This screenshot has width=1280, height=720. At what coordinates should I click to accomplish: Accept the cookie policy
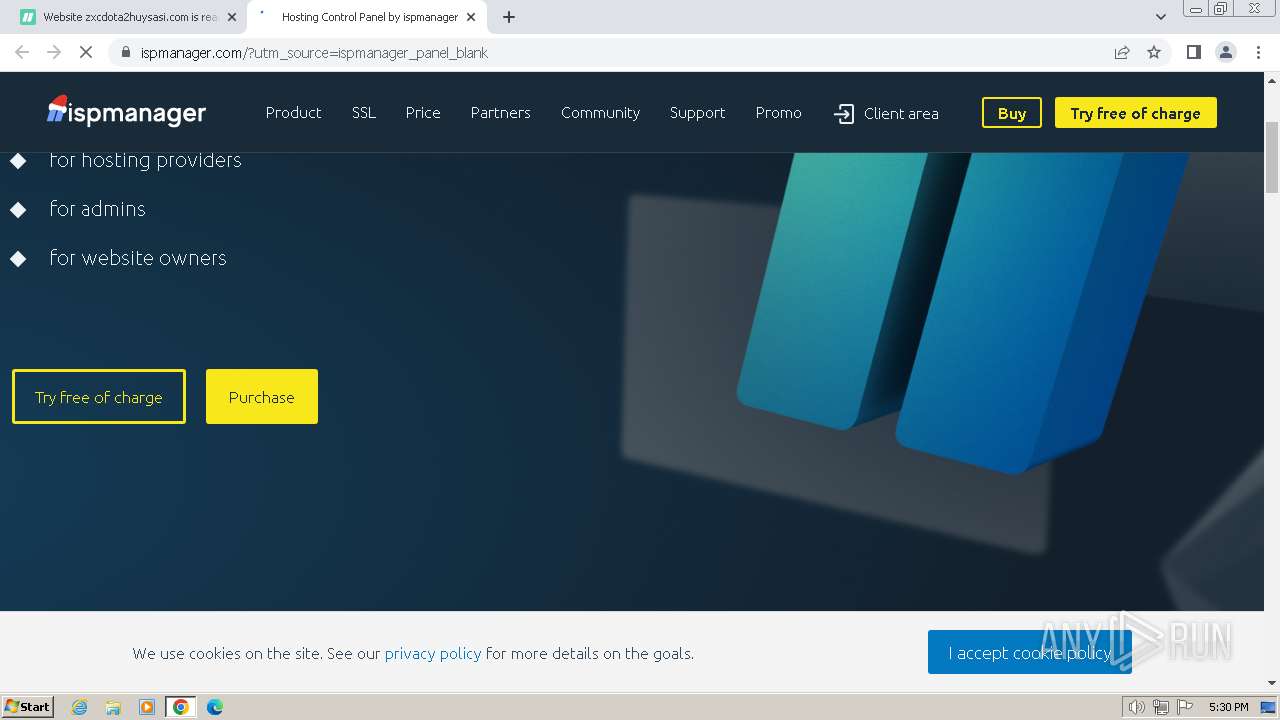1029,652
